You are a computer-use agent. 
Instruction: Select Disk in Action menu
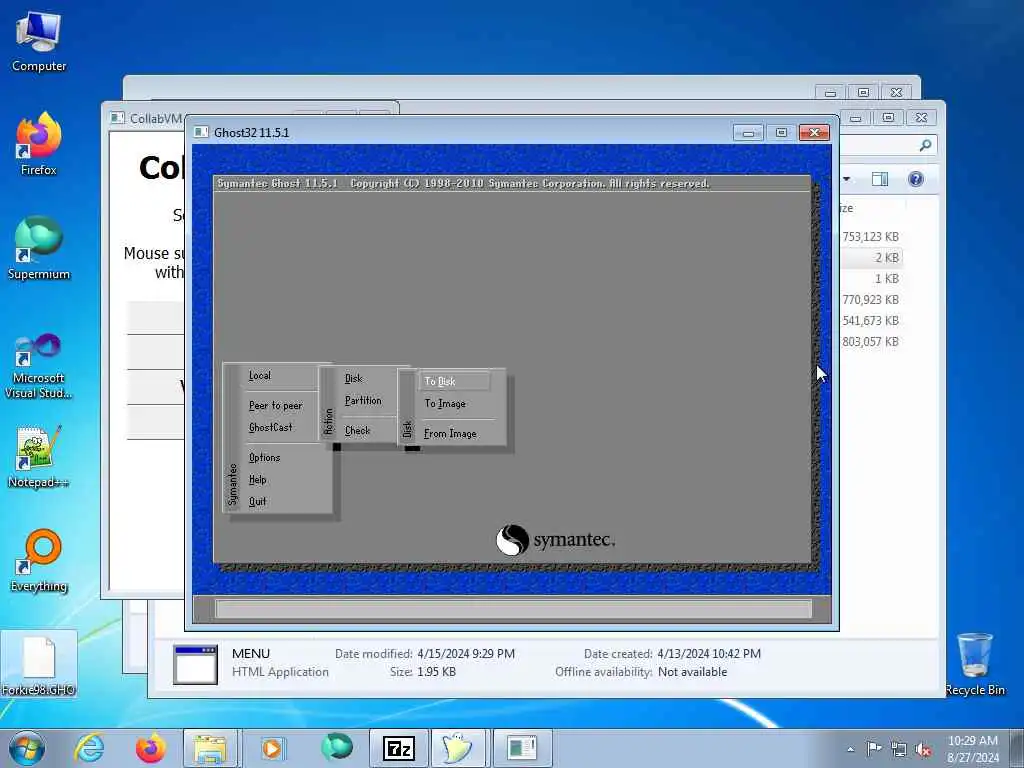pyautogui.click(x=353, y=378)
